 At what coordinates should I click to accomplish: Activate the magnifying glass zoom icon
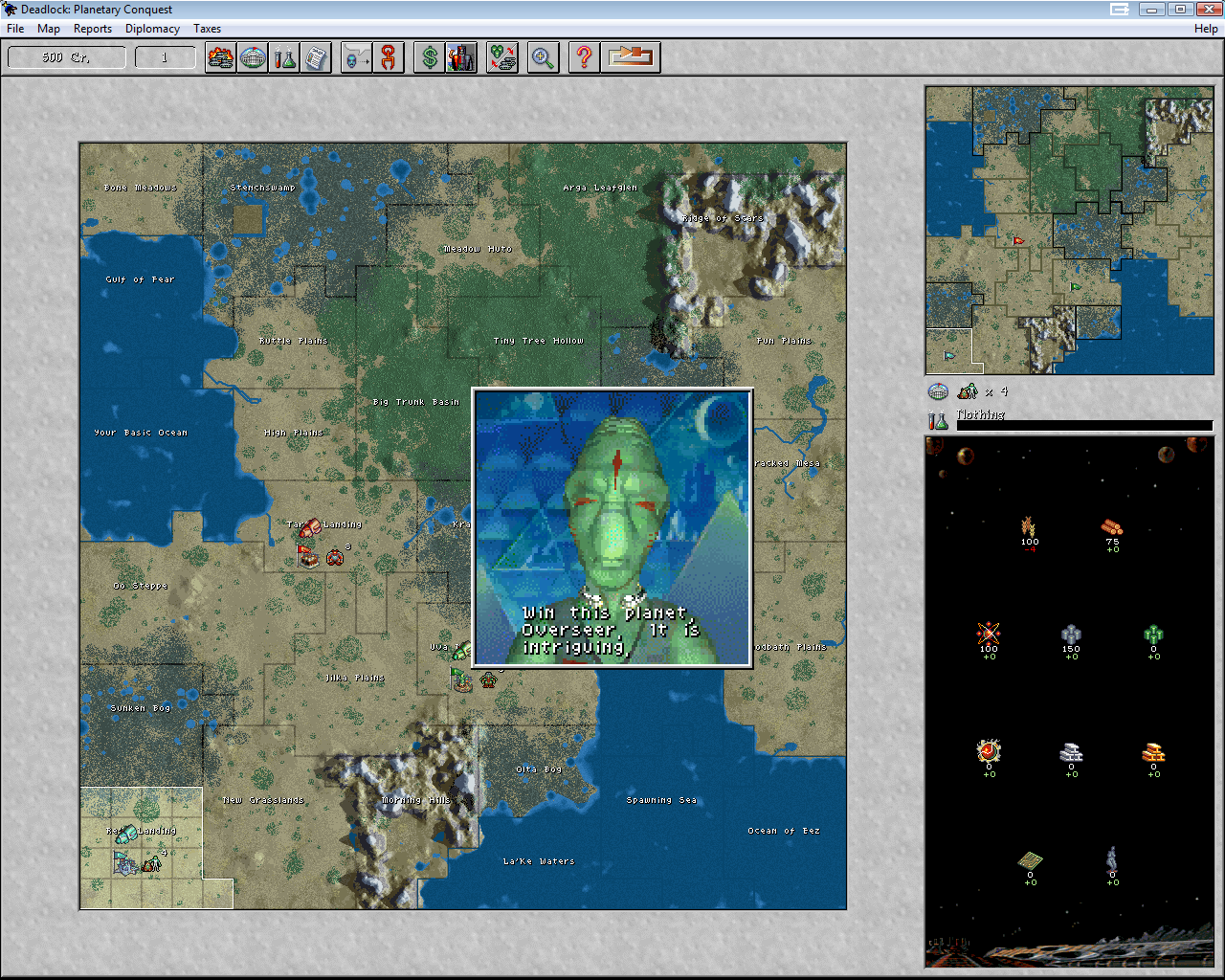543,57
